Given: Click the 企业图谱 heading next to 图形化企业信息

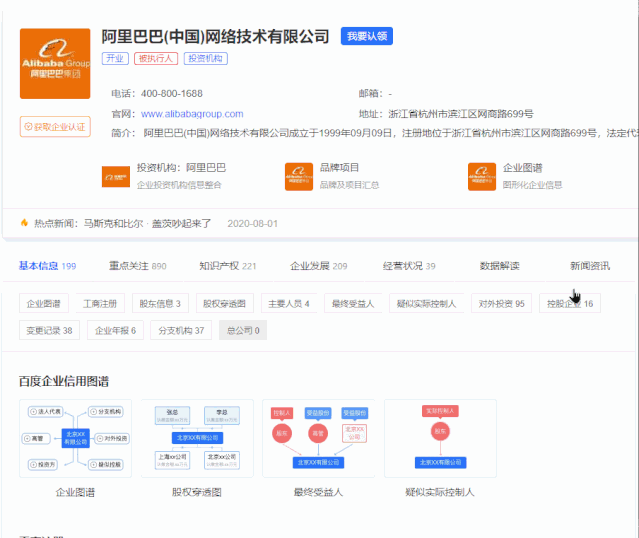Looking at the screenshot, I should (x=522, y=168).
